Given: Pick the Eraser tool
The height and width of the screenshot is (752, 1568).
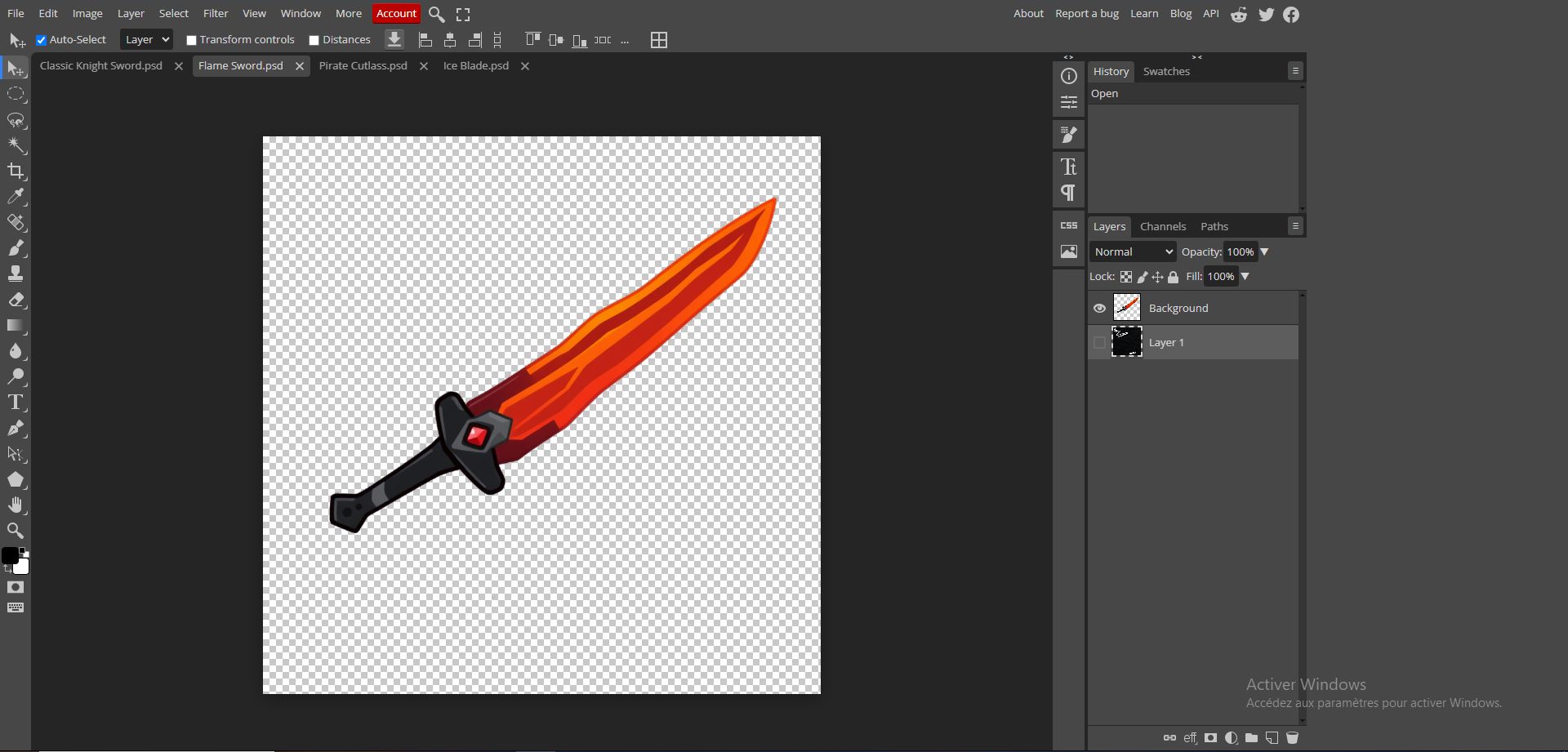Looking at the screenshot, I should pyautogui.click(x=16, y=300).
